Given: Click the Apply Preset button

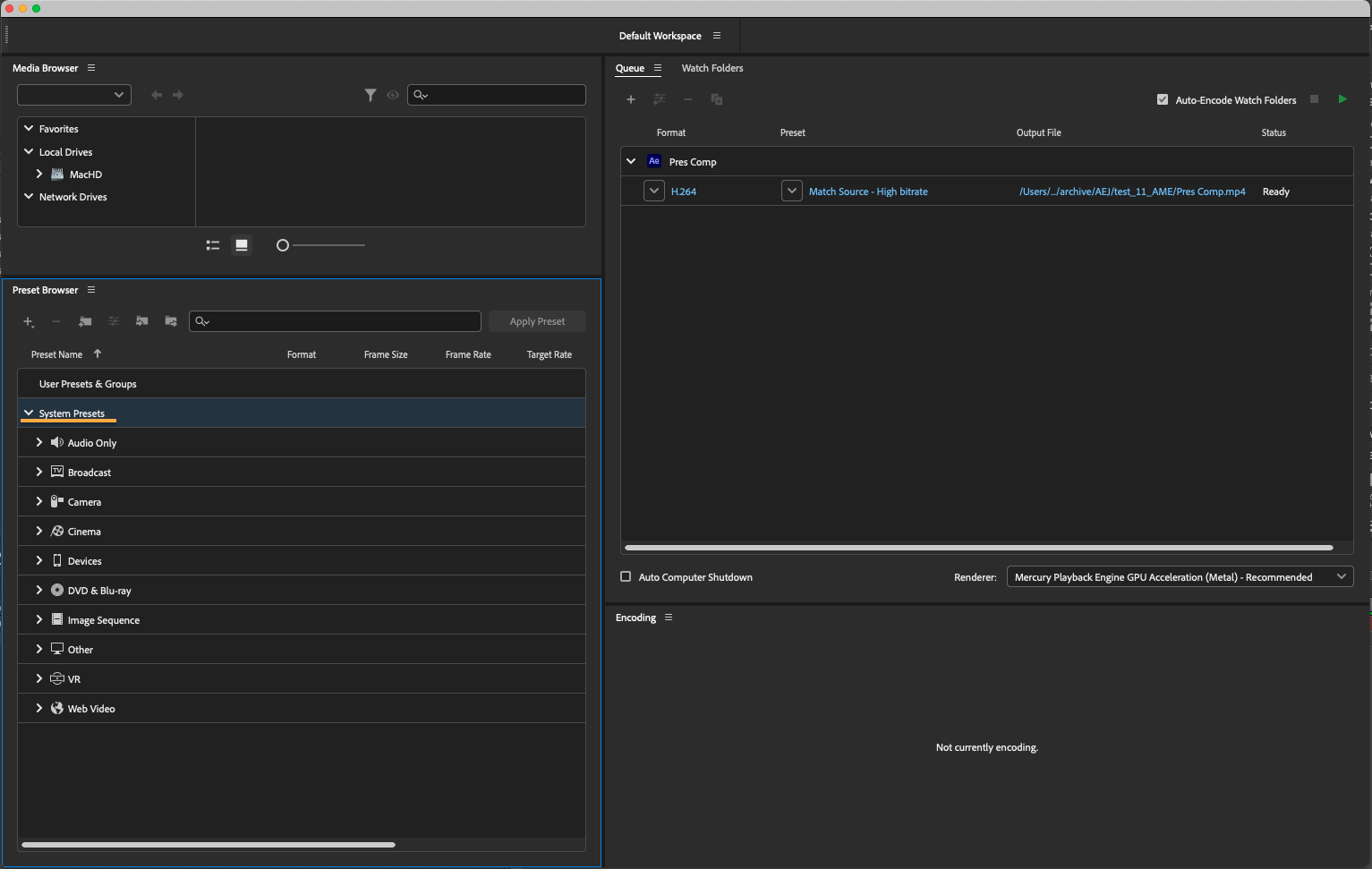Looking at the screenshot, I should 537,321.
